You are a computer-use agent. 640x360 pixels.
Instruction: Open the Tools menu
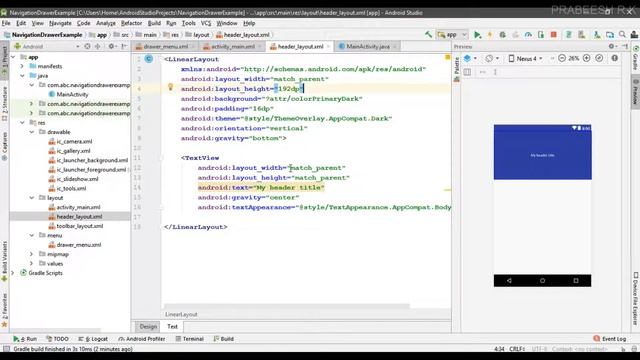tap(188, 23)
